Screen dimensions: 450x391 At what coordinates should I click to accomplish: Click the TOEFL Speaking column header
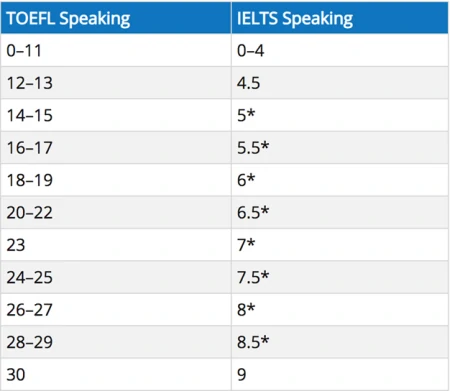tap(116, 18)
